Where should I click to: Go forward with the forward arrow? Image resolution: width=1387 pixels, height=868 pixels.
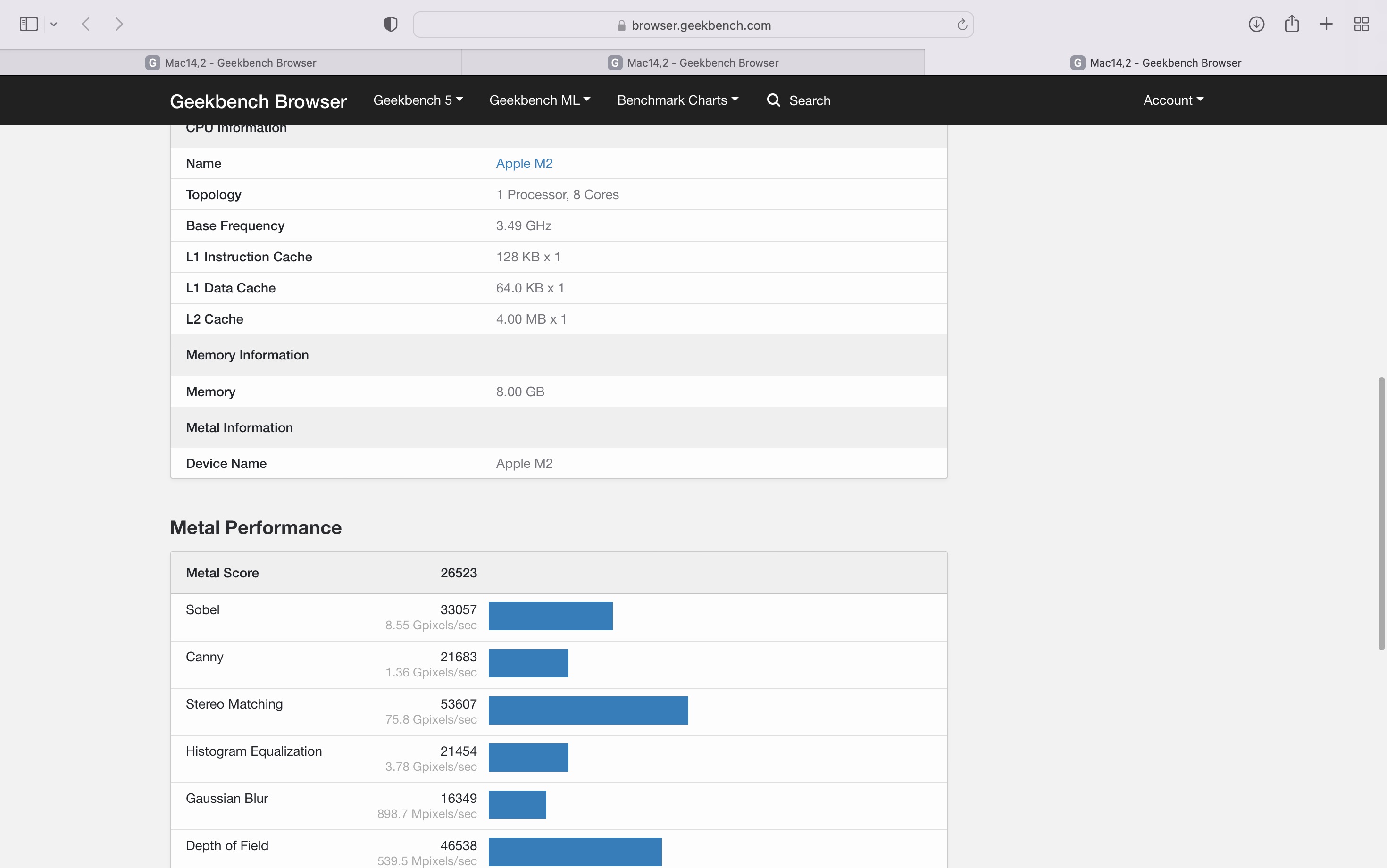click(x=119, y=24)
